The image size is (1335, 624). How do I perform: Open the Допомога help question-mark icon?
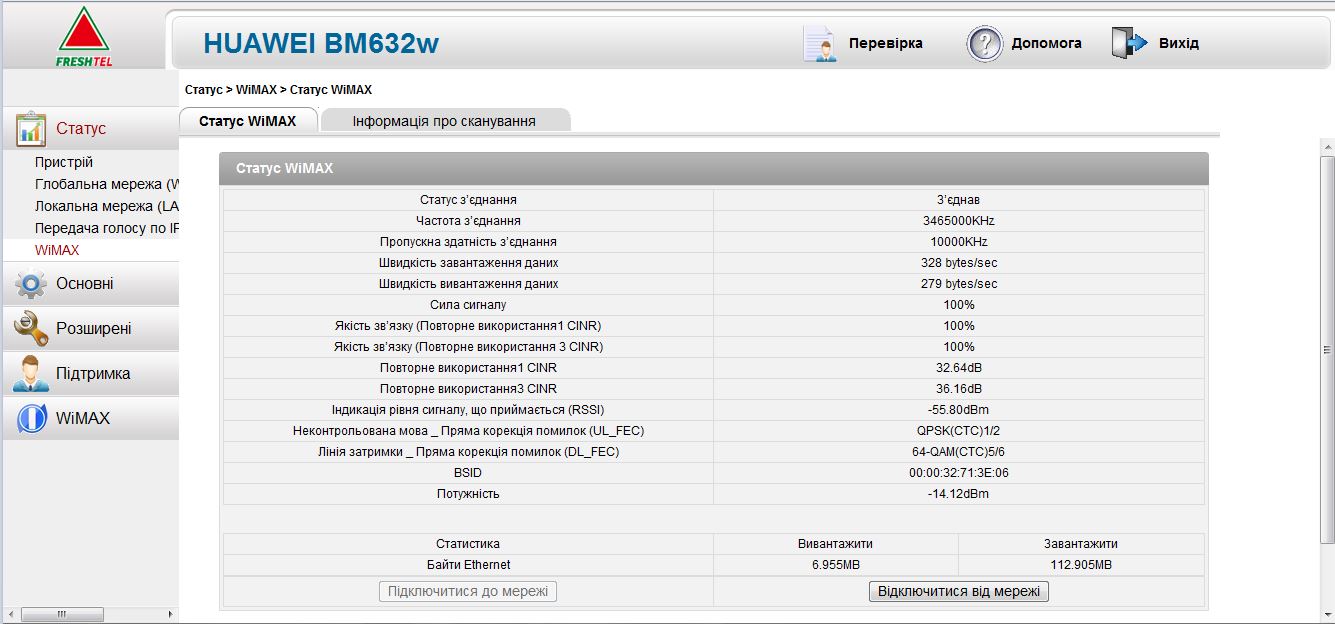pos(985,44)
